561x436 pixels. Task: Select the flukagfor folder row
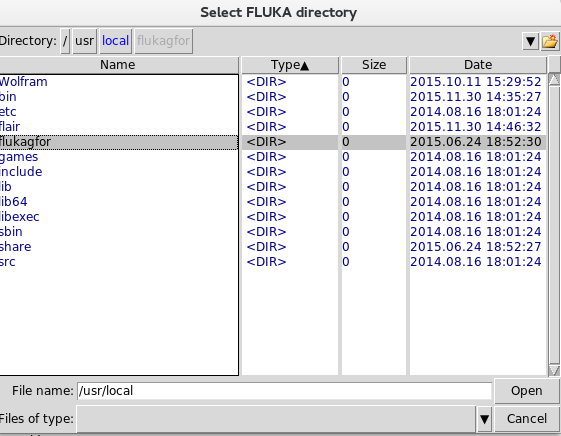118,142
